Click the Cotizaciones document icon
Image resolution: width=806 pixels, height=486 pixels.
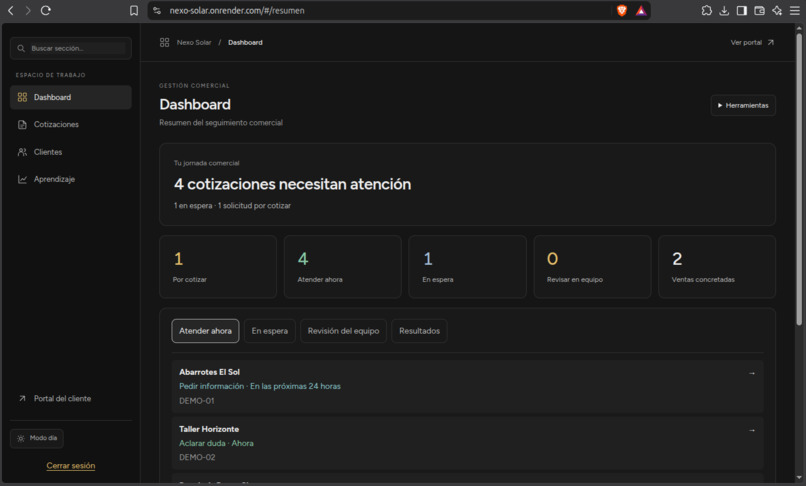[22, 124]
